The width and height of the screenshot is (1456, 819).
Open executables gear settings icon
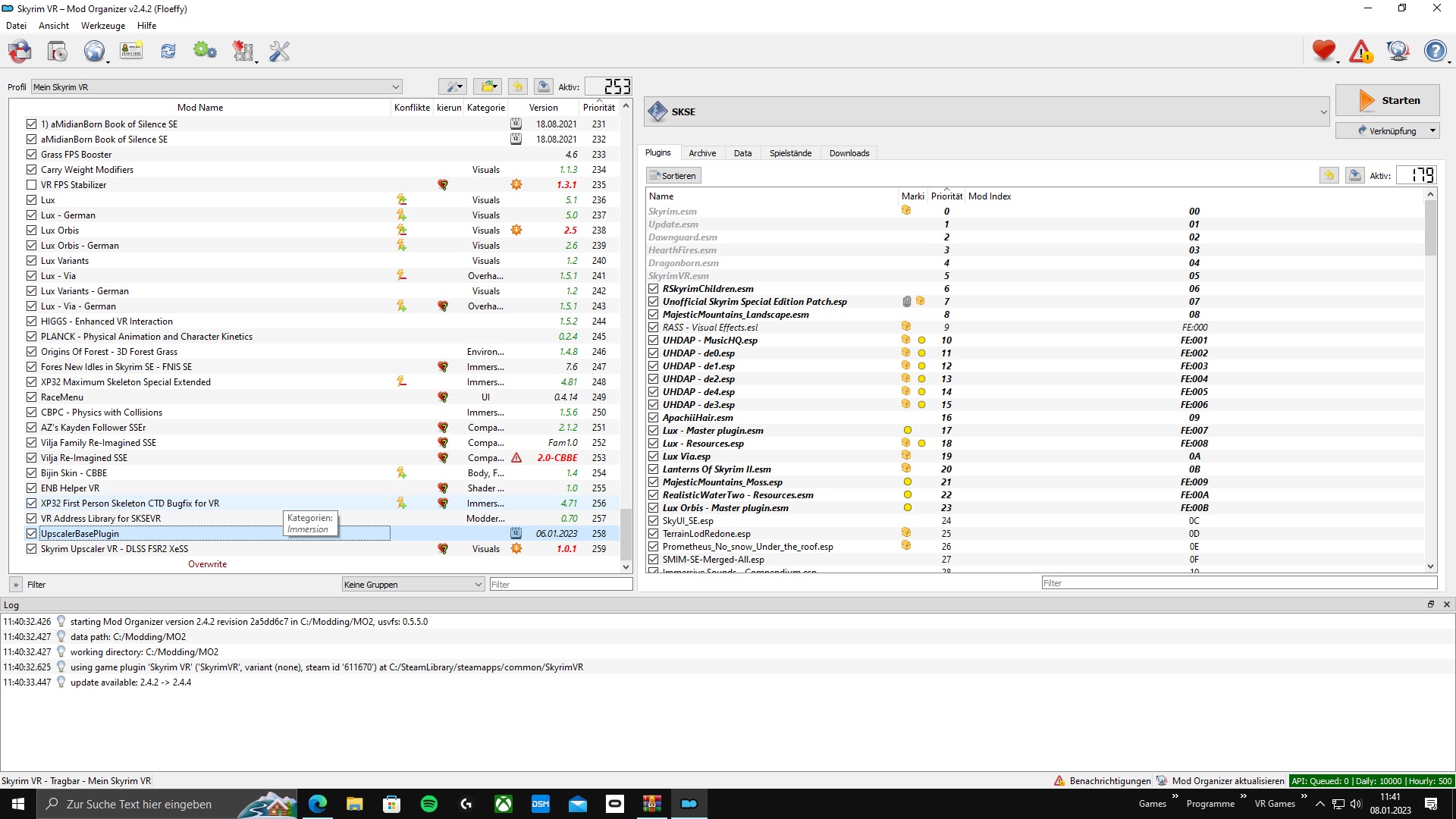pyautogui.click(x=205, y=52)
